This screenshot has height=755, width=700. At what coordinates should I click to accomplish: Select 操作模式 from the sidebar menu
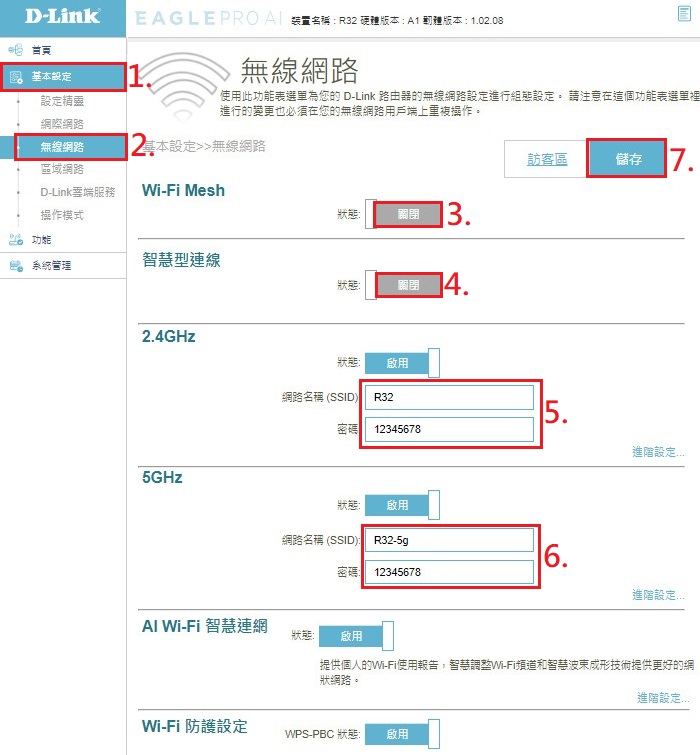point(62,215)
